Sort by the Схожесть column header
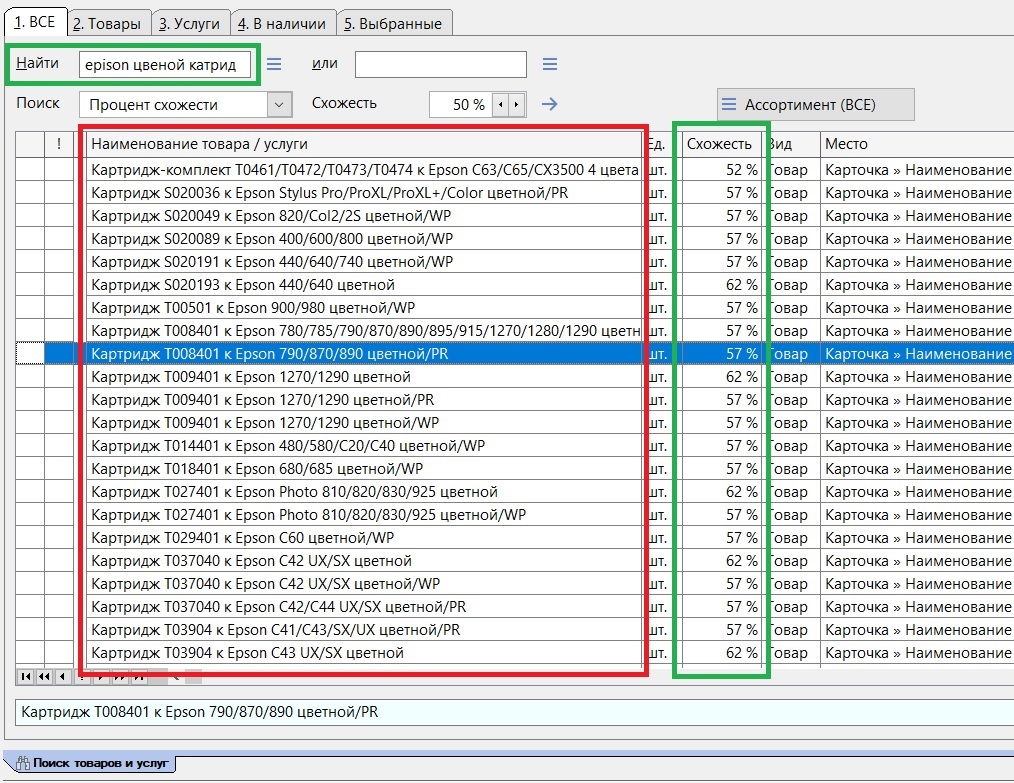 (x=719, y=144)
